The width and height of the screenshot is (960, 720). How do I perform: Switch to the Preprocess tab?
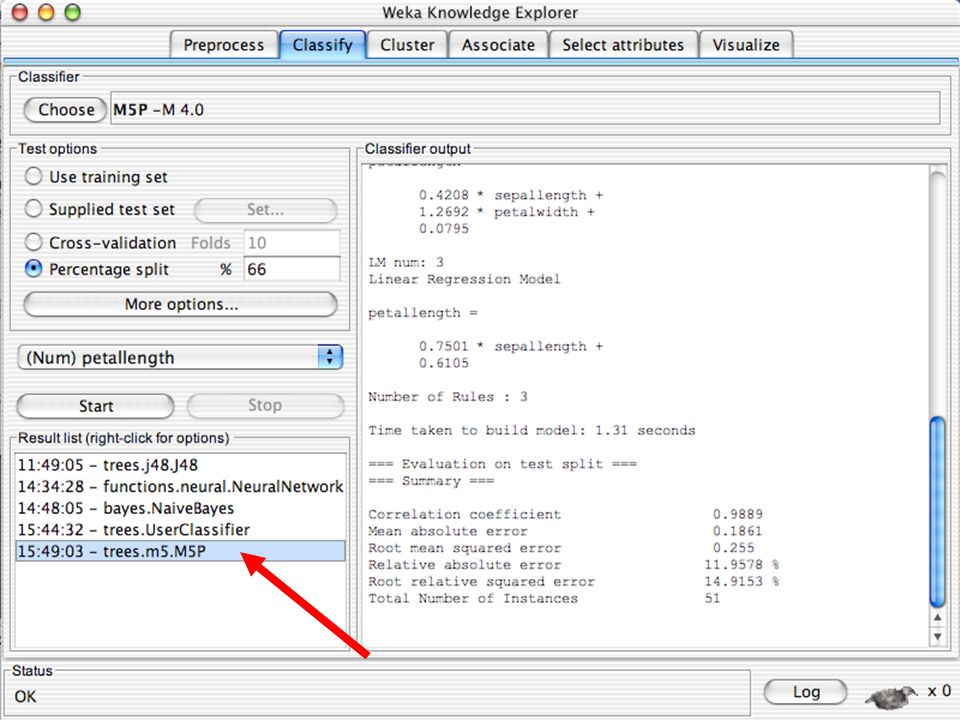pyautogui.click(x=223, y=45)
